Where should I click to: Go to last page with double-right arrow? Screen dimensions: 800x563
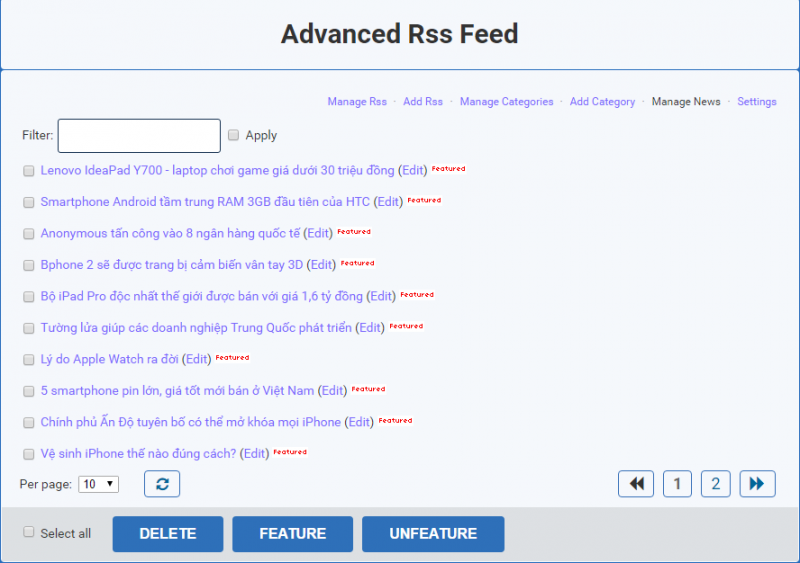(x=757, y=483)
